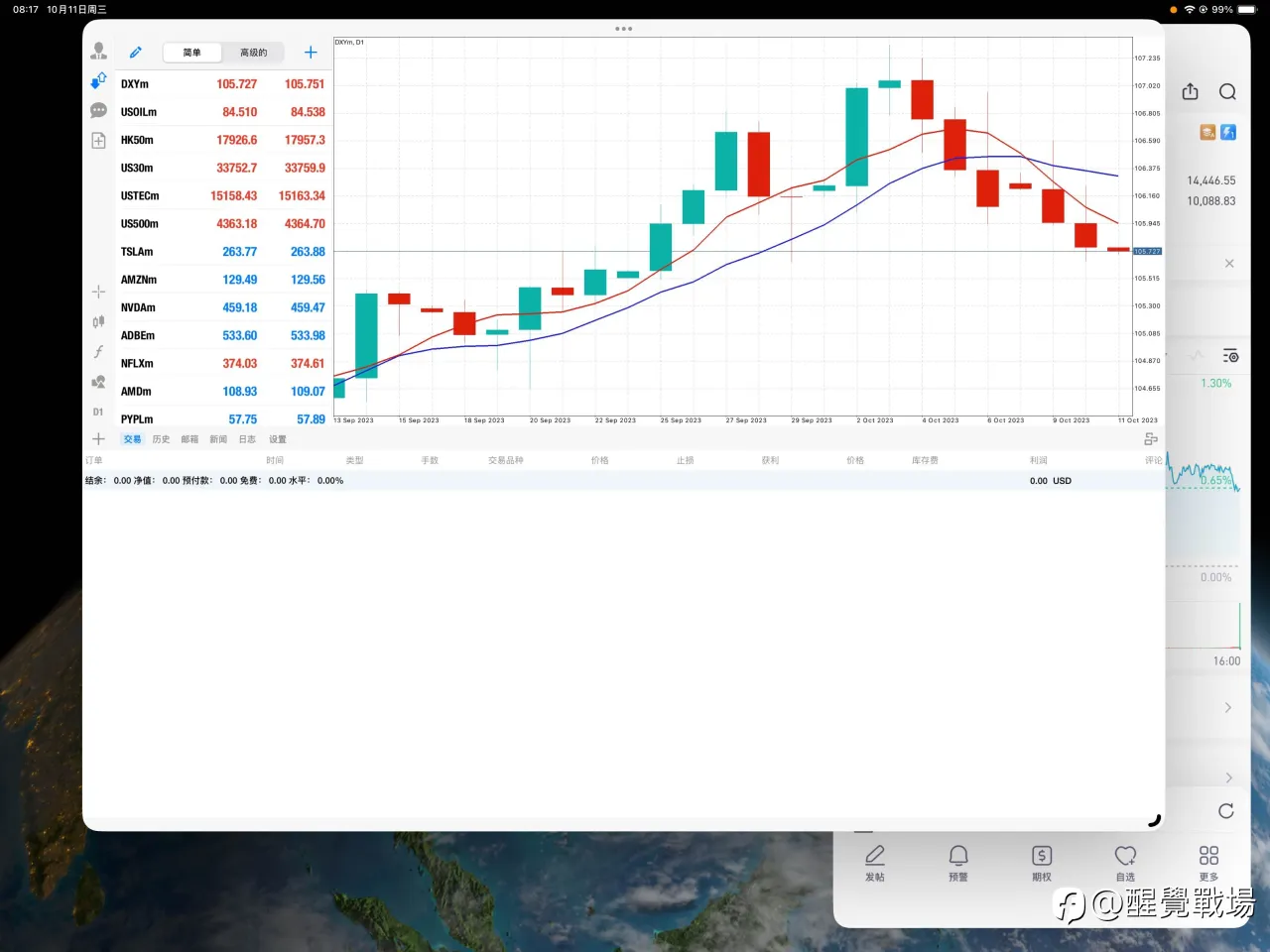Select the USOILm symbol row
The image size is (1270, 952).
[x=223, y=112]
